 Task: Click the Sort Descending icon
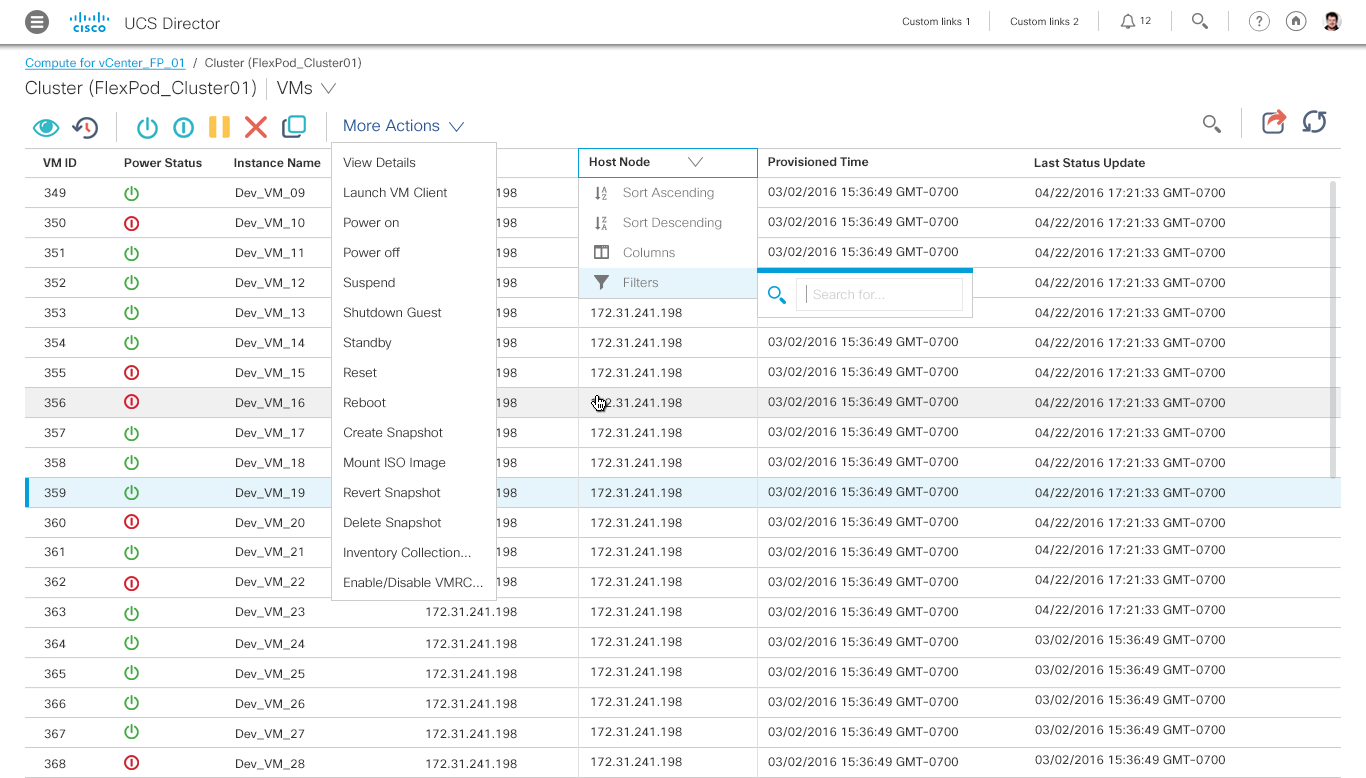(x=601, y=223)
